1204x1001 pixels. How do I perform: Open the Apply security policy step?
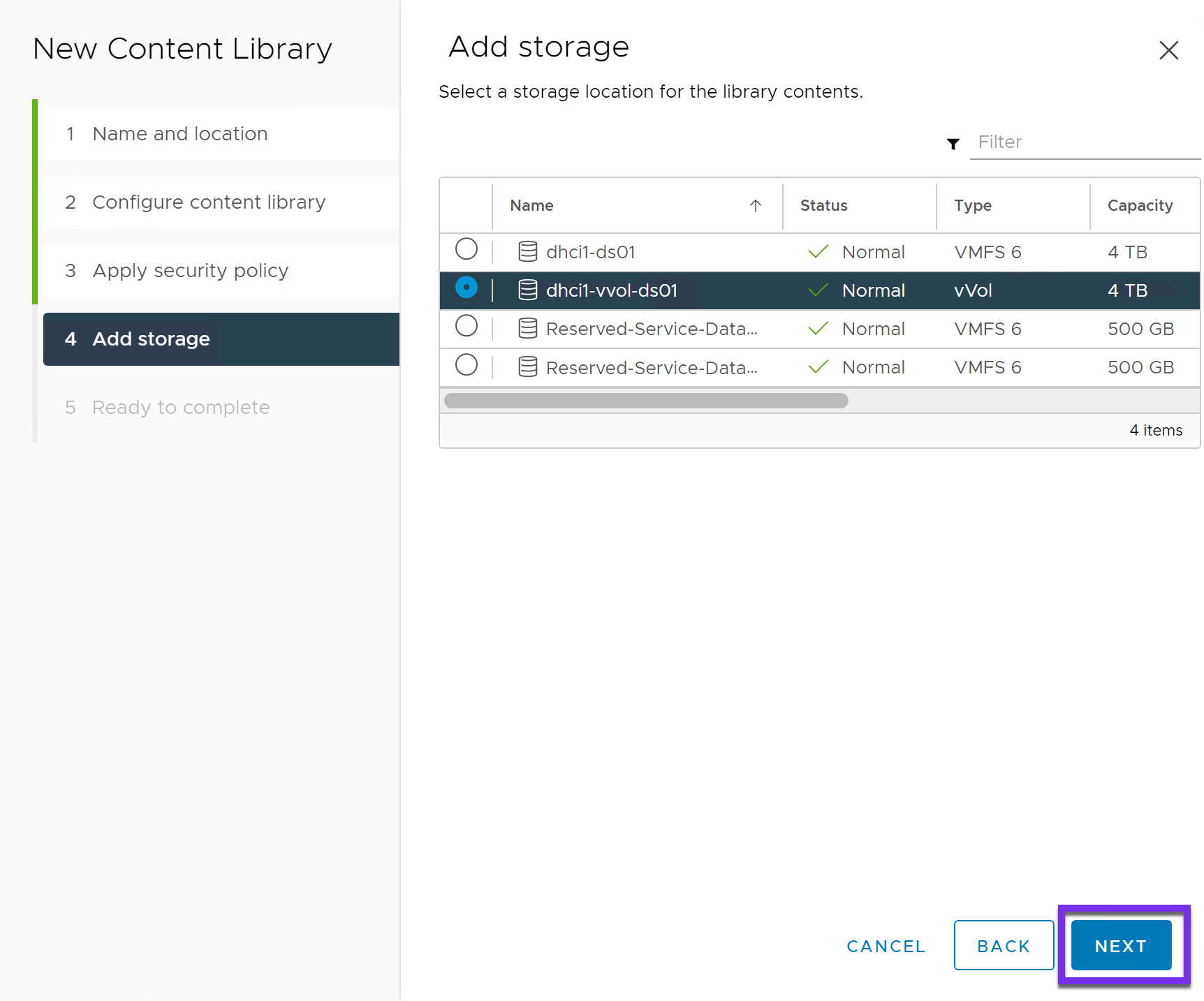pyautogui.click(x=190, y=270)
